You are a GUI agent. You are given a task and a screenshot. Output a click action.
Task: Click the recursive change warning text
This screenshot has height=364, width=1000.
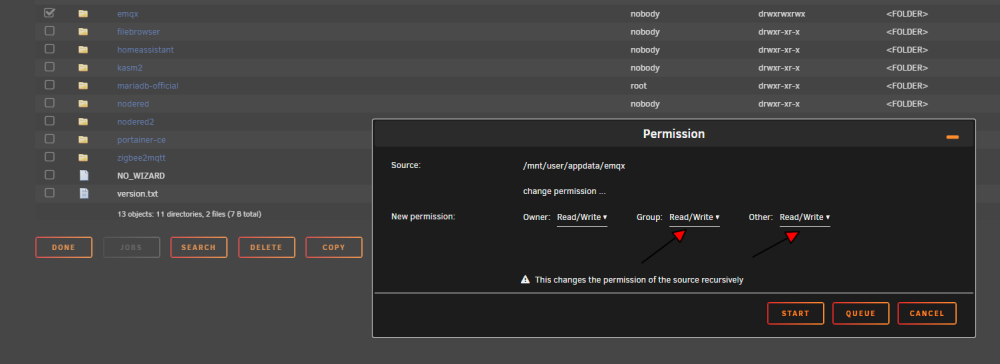pos(639,280)
